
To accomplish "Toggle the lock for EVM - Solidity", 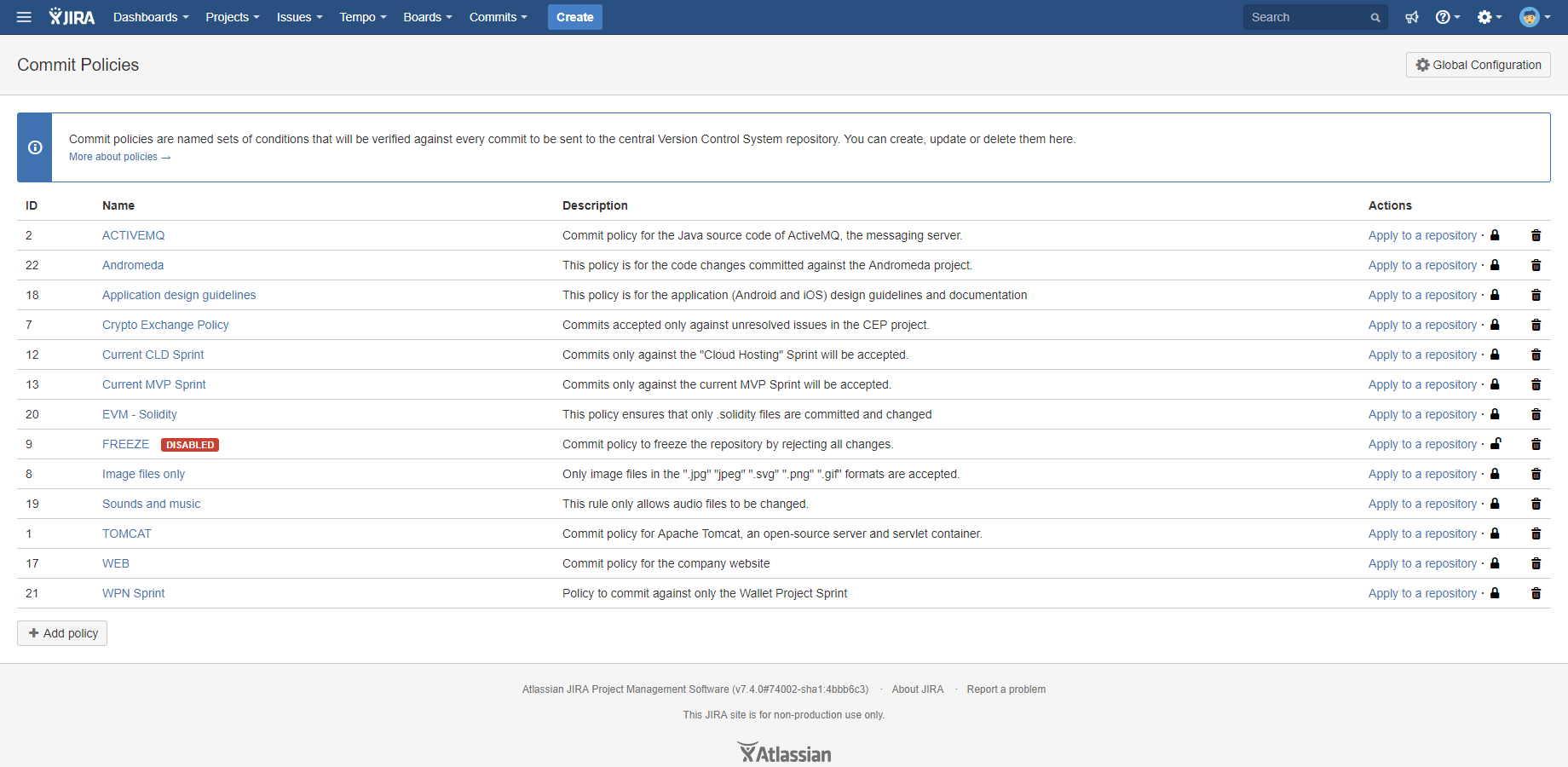I will pyautogui.click(x=1495, y=414).
